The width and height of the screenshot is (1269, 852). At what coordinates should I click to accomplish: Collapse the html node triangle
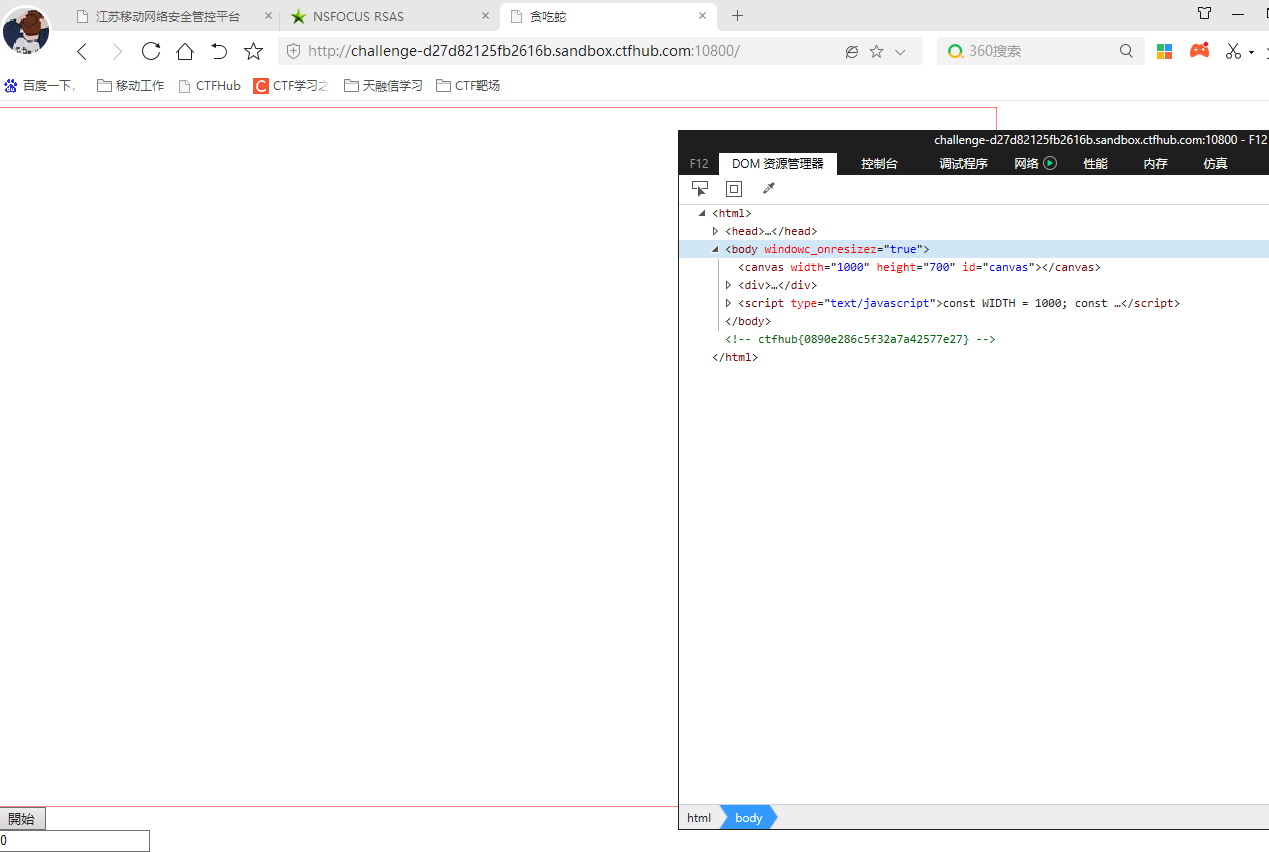pyautogui.click(x=702, y=213)
